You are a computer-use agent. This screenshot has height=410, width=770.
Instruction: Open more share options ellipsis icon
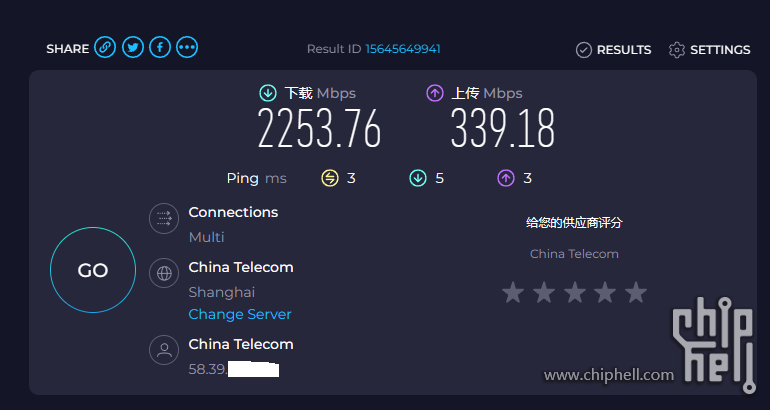(x=187, y=48)
